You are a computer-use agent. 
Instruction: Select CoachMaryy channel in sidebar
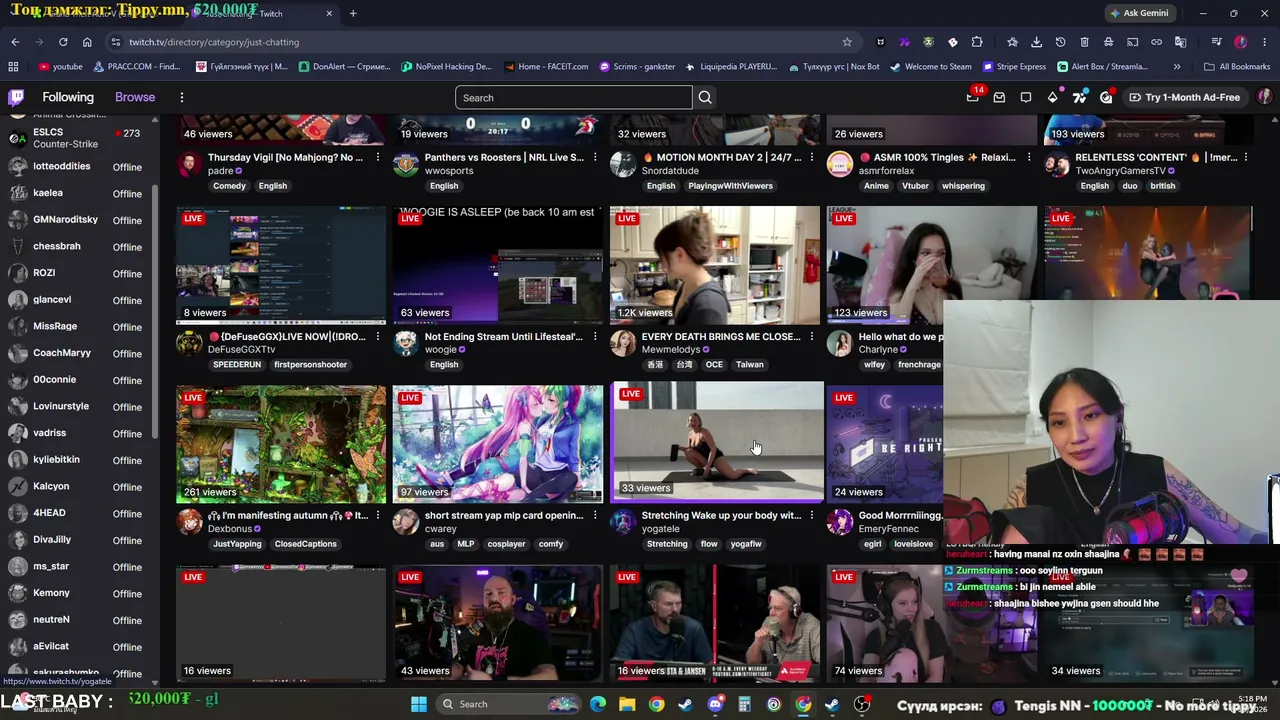(x=80, y=353)
